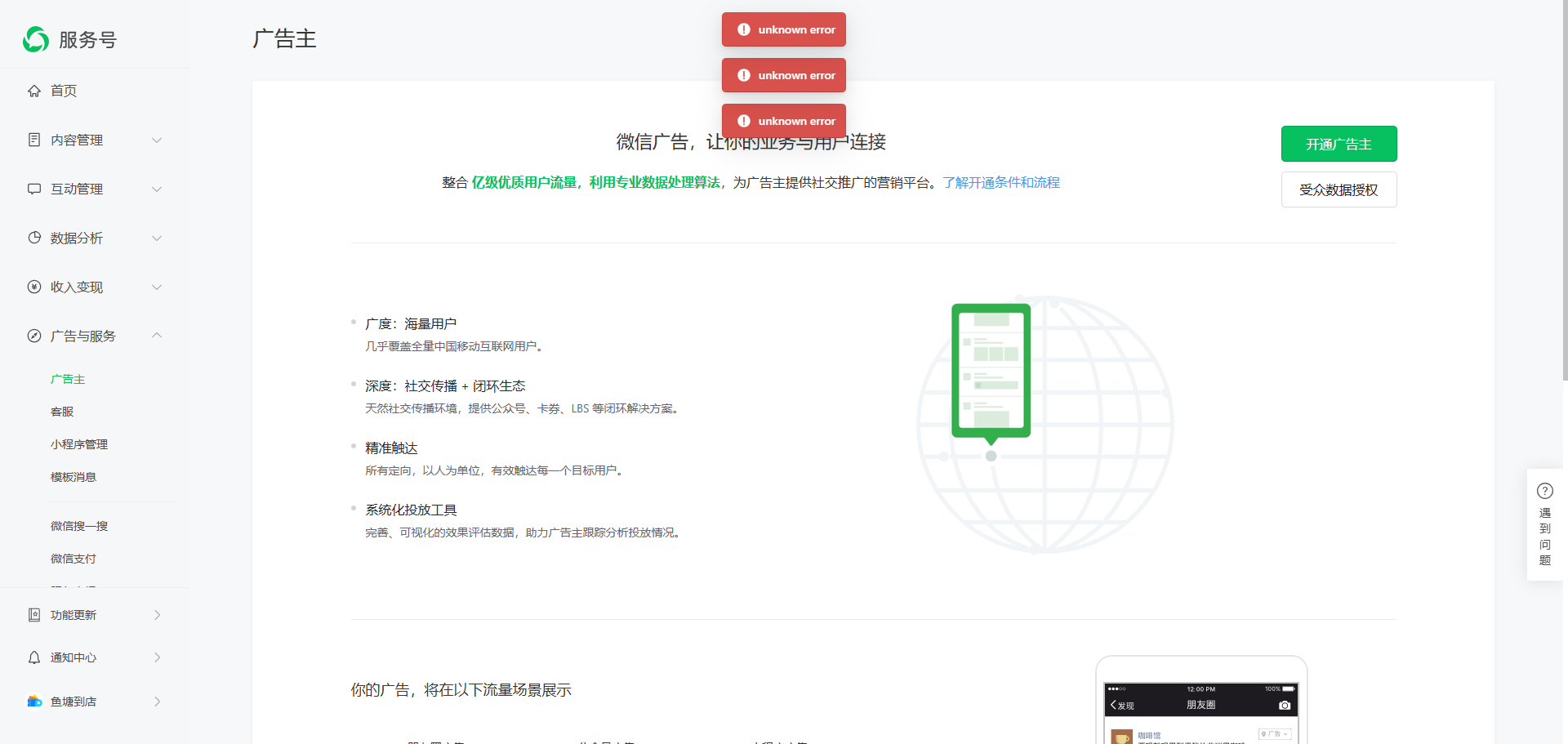The image size is (1568, 744).
Task: Click the 深度：社交传播 + 闭环生态 heading
Action: pos(445,385)
